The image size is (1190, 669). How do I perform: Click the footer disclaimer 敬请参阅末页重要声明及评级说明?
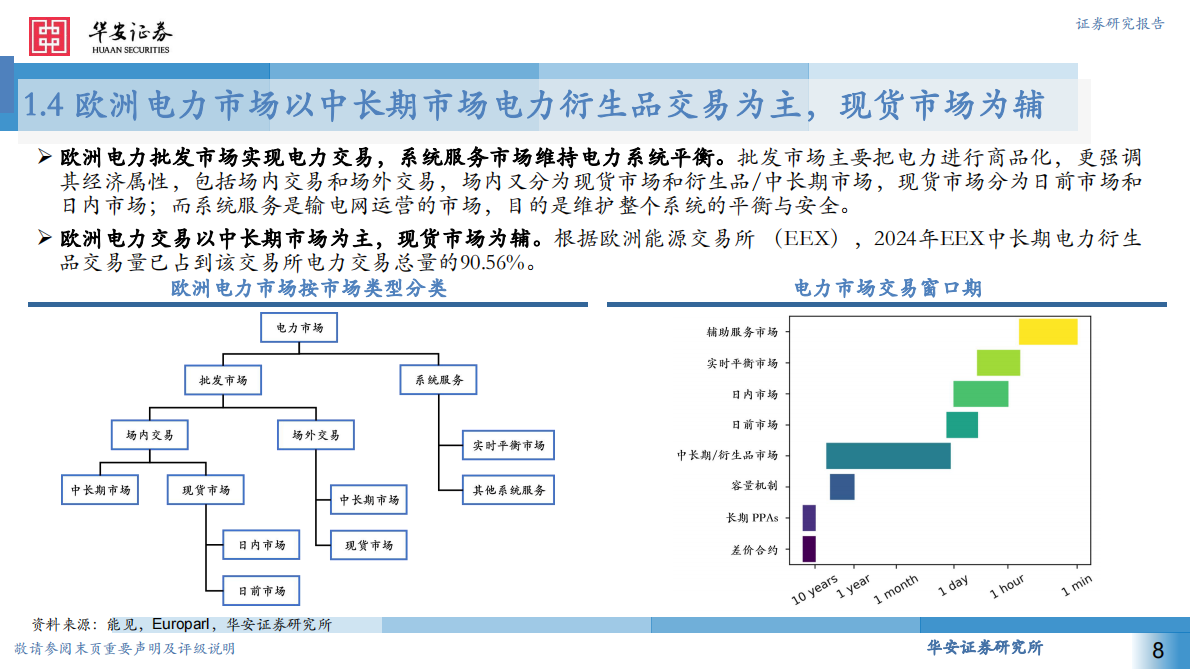click(x=124, y=649)
